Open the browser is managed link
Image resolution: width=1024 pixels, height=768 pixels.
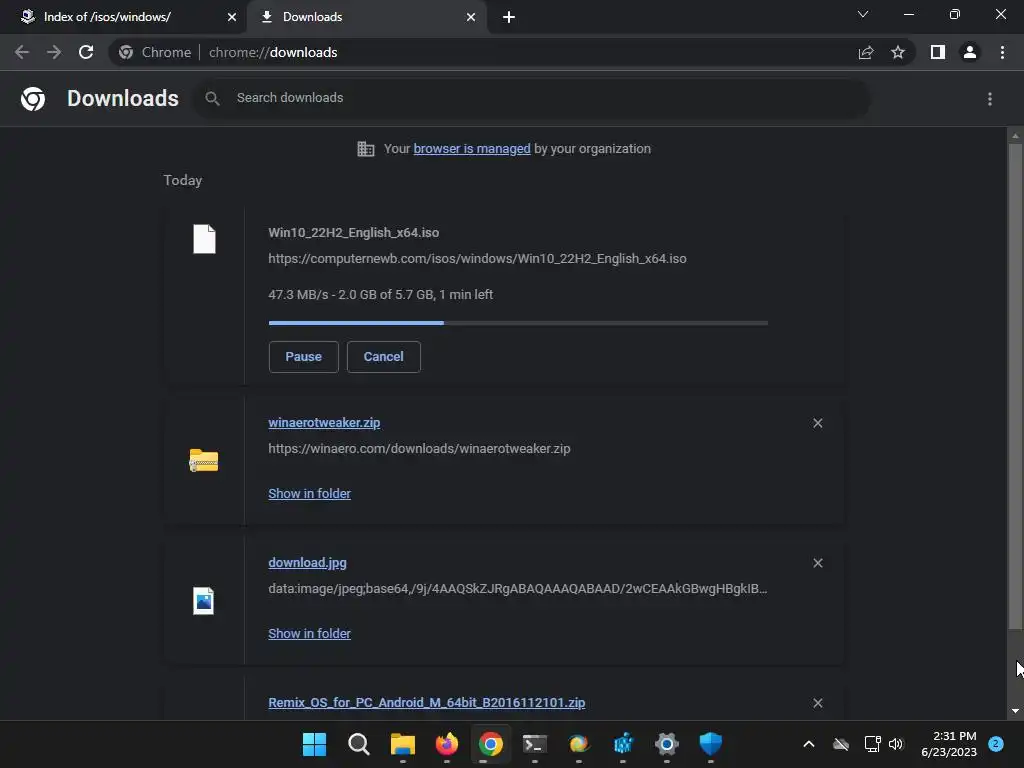[x=472, y=149]
